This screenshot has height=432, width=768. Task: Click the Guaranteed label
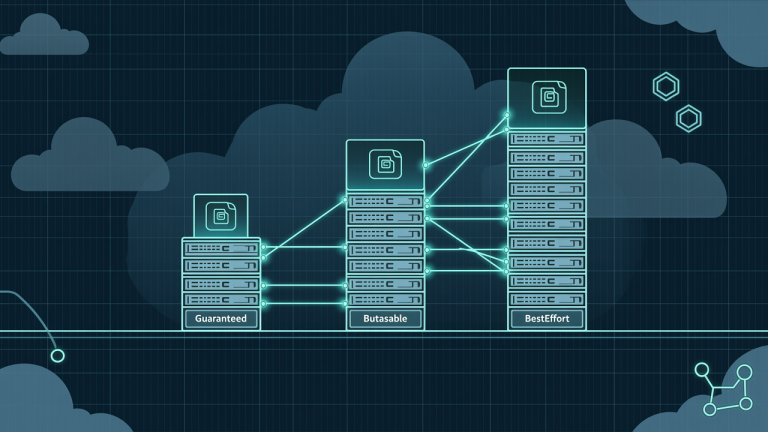pos(221,318)
